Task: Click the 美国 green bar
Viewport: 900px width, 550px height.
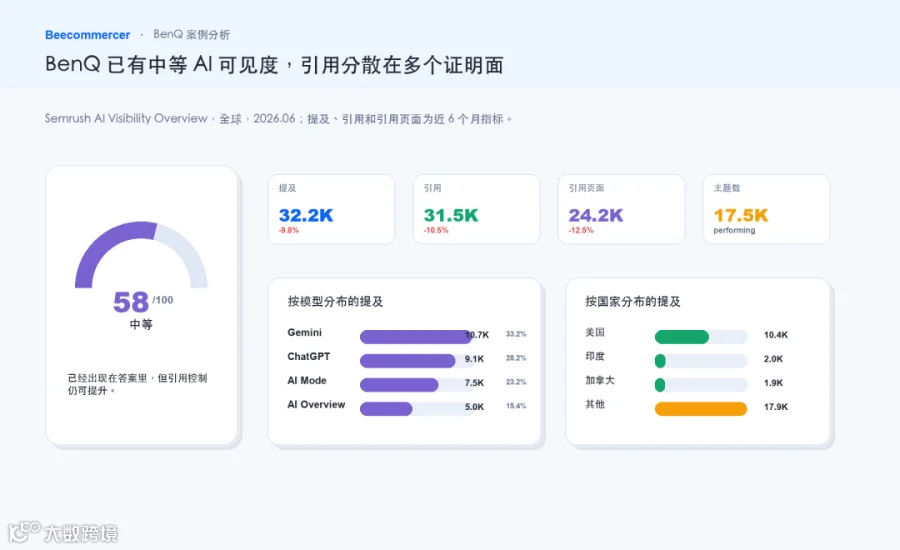Action: click(x=682, y=337)
